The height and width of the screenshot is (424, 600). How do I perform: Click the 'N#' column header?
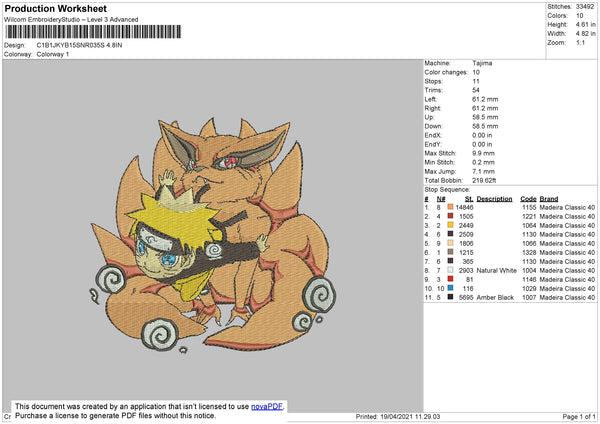click(x=441, y=199)
